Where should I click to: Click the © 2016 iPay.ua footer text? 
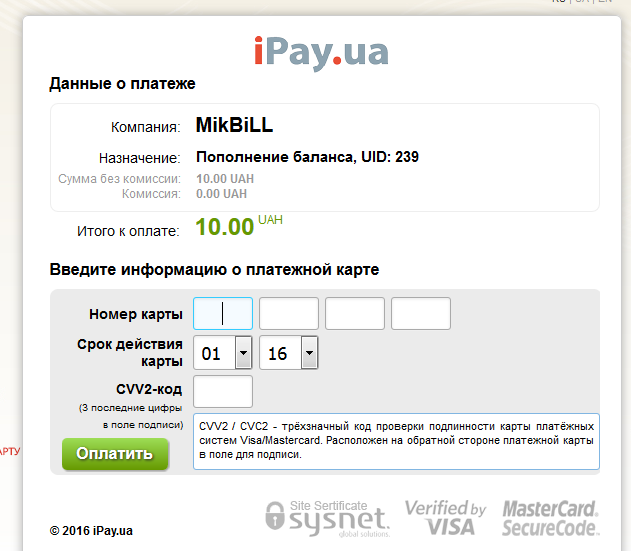tap(91, 530)
